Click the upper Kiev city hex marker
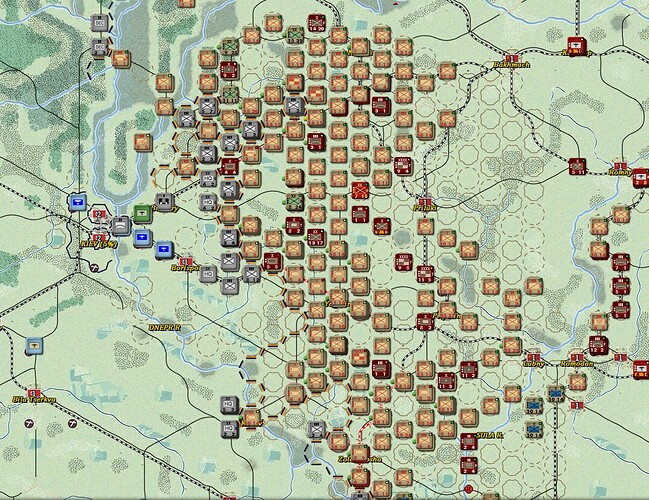Image resolution: width=649 pixels, height=500 pixels. click(x=99, y=214)
